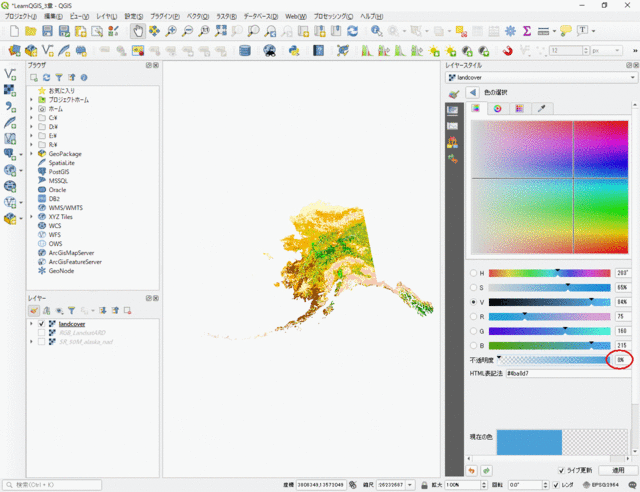This screenshot has height=492, width=640.
Task: Click the Apply button
Action: (x=618, y=470)
